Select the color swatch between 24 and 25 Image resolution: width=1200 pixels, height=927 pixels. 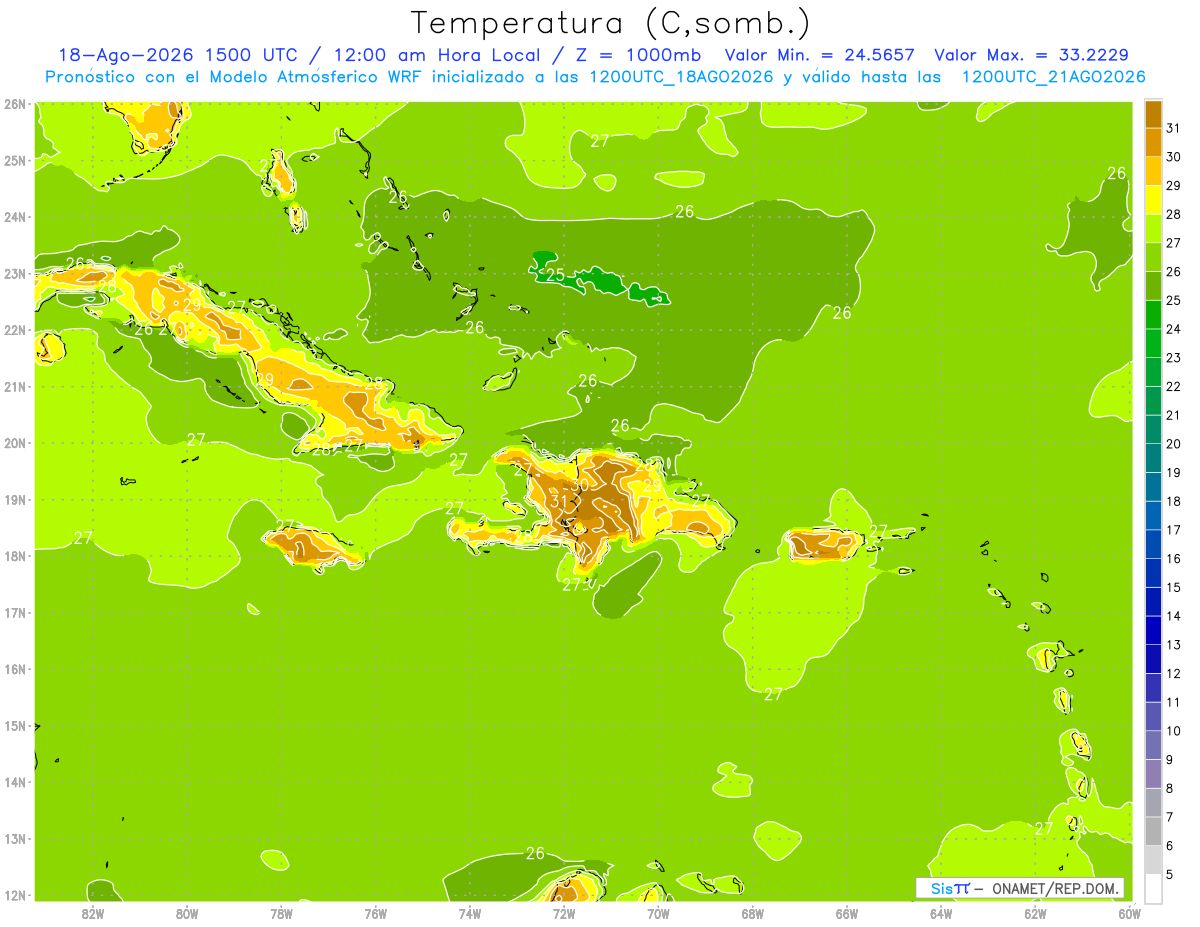pyautogui.click(x=1153, y=315)
